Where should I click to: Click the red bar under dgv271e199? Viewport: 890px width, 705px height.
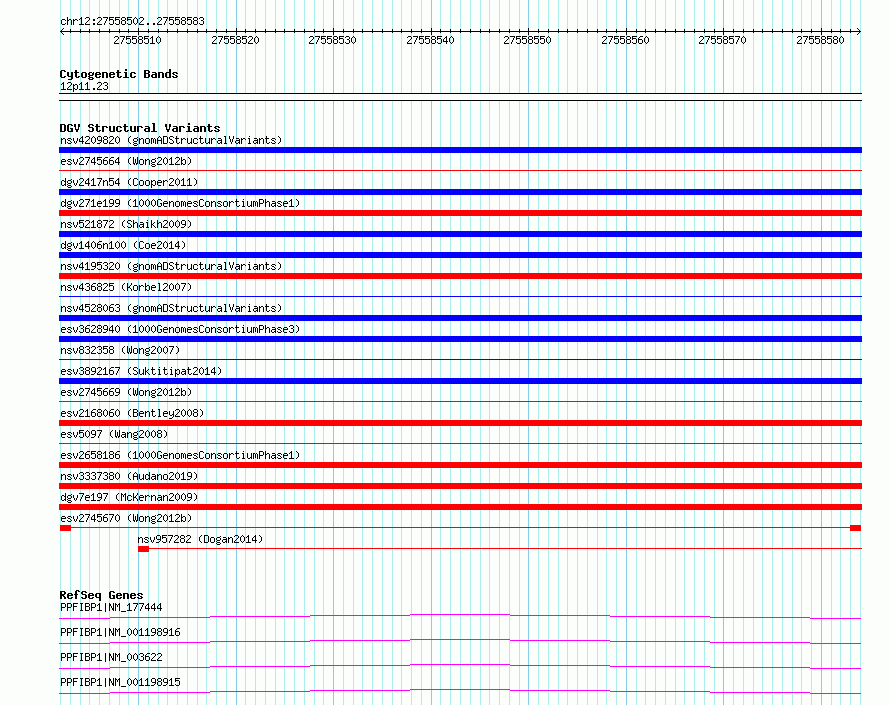tap(460, 213)
